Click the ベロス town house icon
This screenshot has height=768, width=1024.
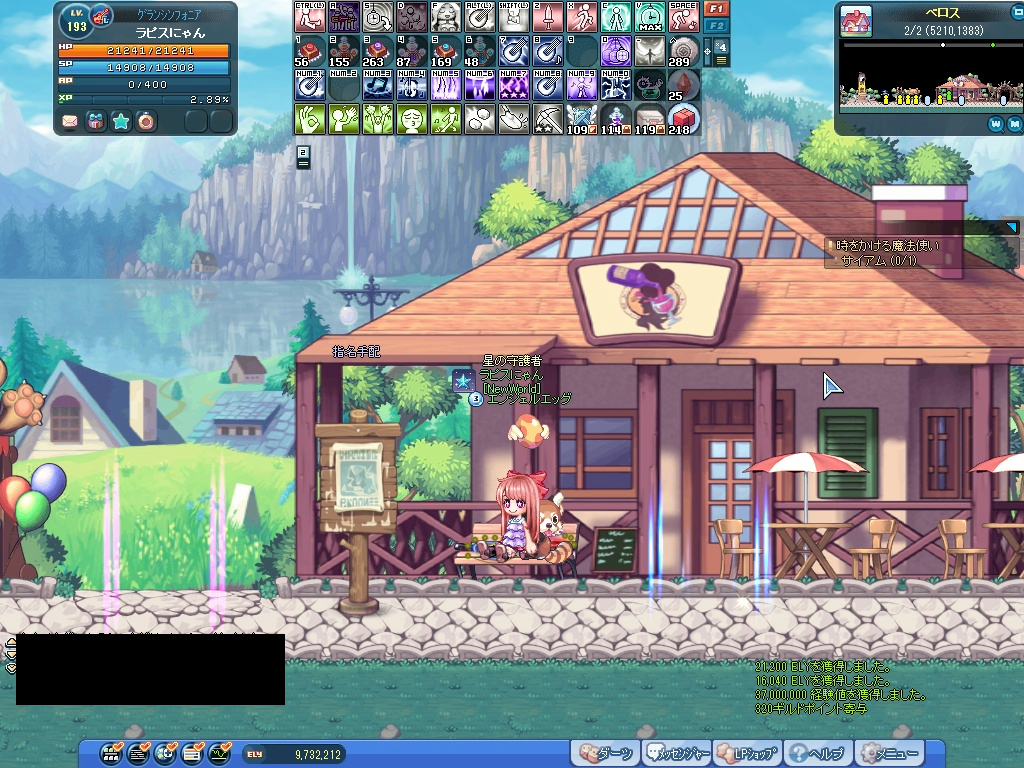click(856, 21)
